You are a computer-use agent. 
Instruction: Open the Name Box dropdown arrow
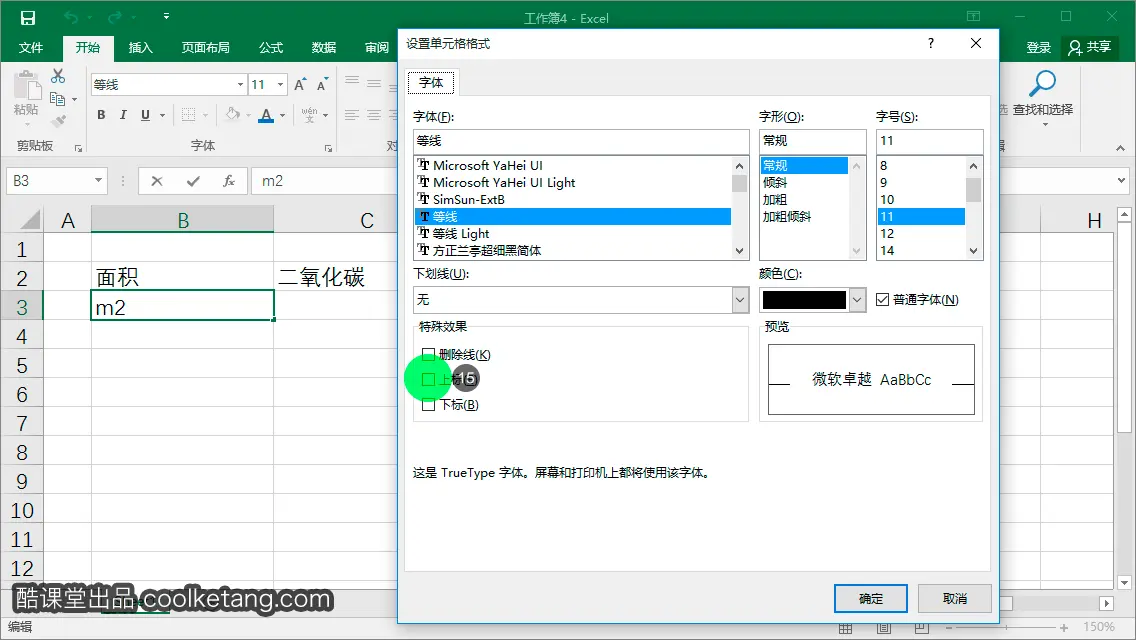coord(98,180)
